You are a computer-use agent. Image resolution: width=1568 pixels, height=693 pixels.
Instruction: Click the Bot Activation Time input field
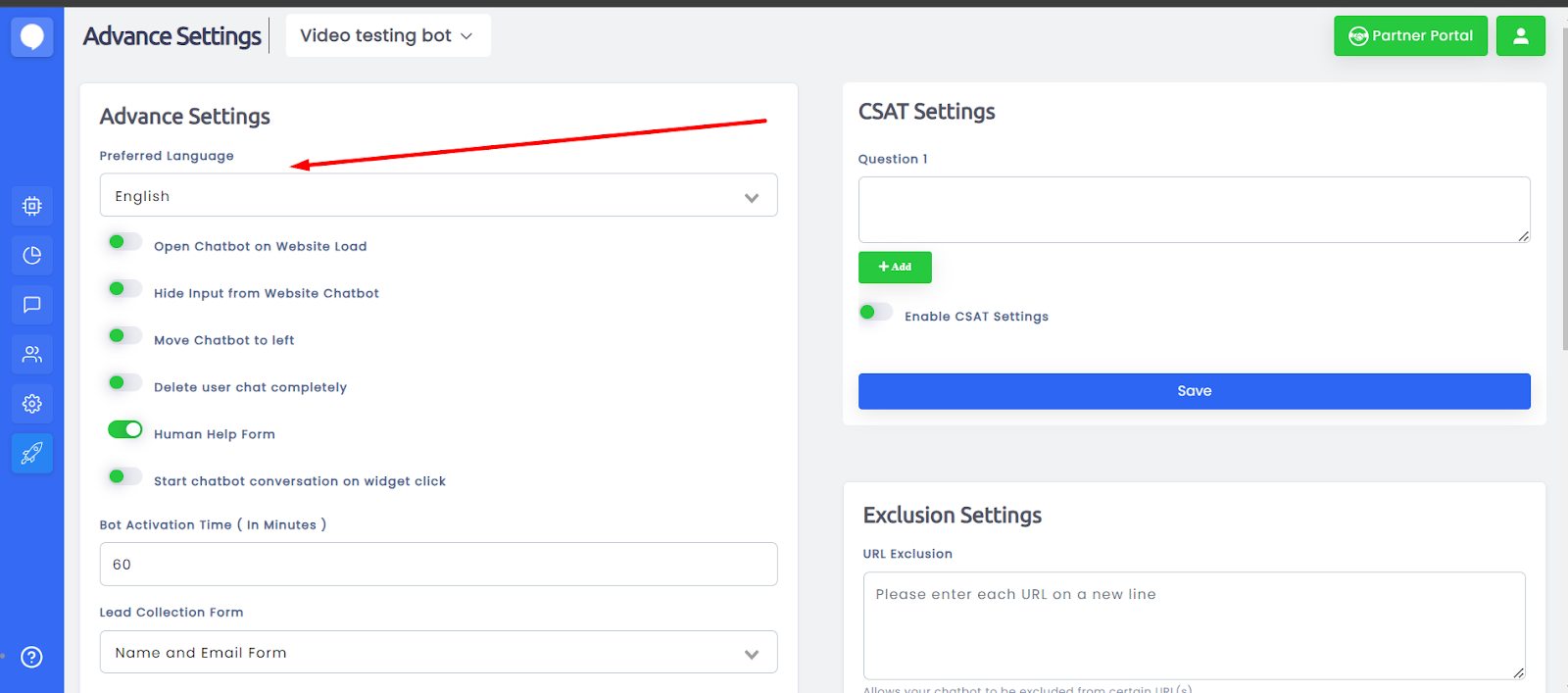[x=438, y=565]
